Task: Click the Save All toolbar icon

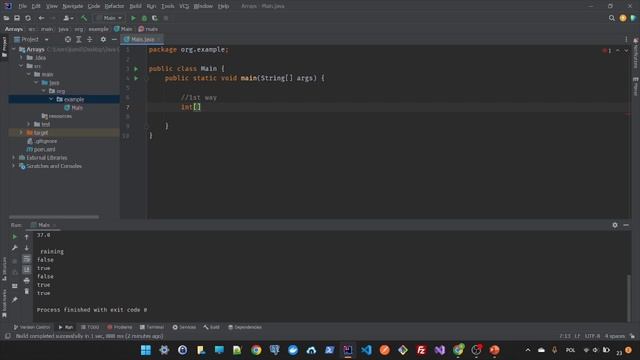Action: pos(17,18)
